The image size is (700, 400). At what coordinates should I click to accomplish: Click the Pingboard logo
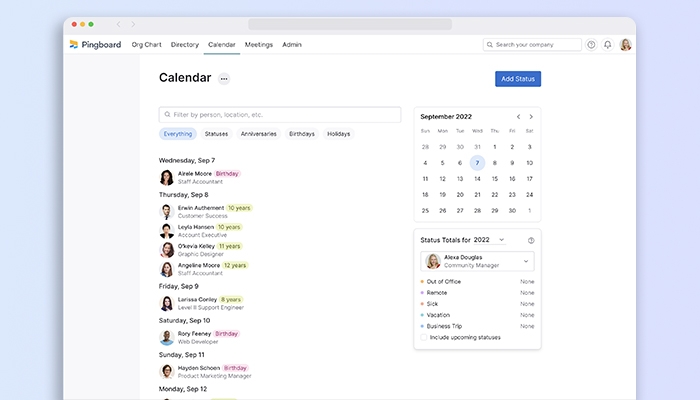(95, 45)
